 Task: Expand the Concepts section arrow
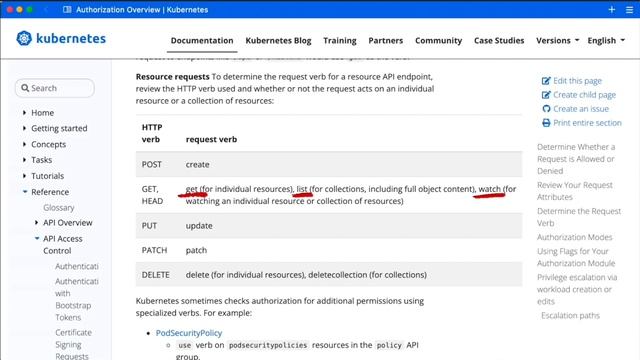click(x=24, y=144)
